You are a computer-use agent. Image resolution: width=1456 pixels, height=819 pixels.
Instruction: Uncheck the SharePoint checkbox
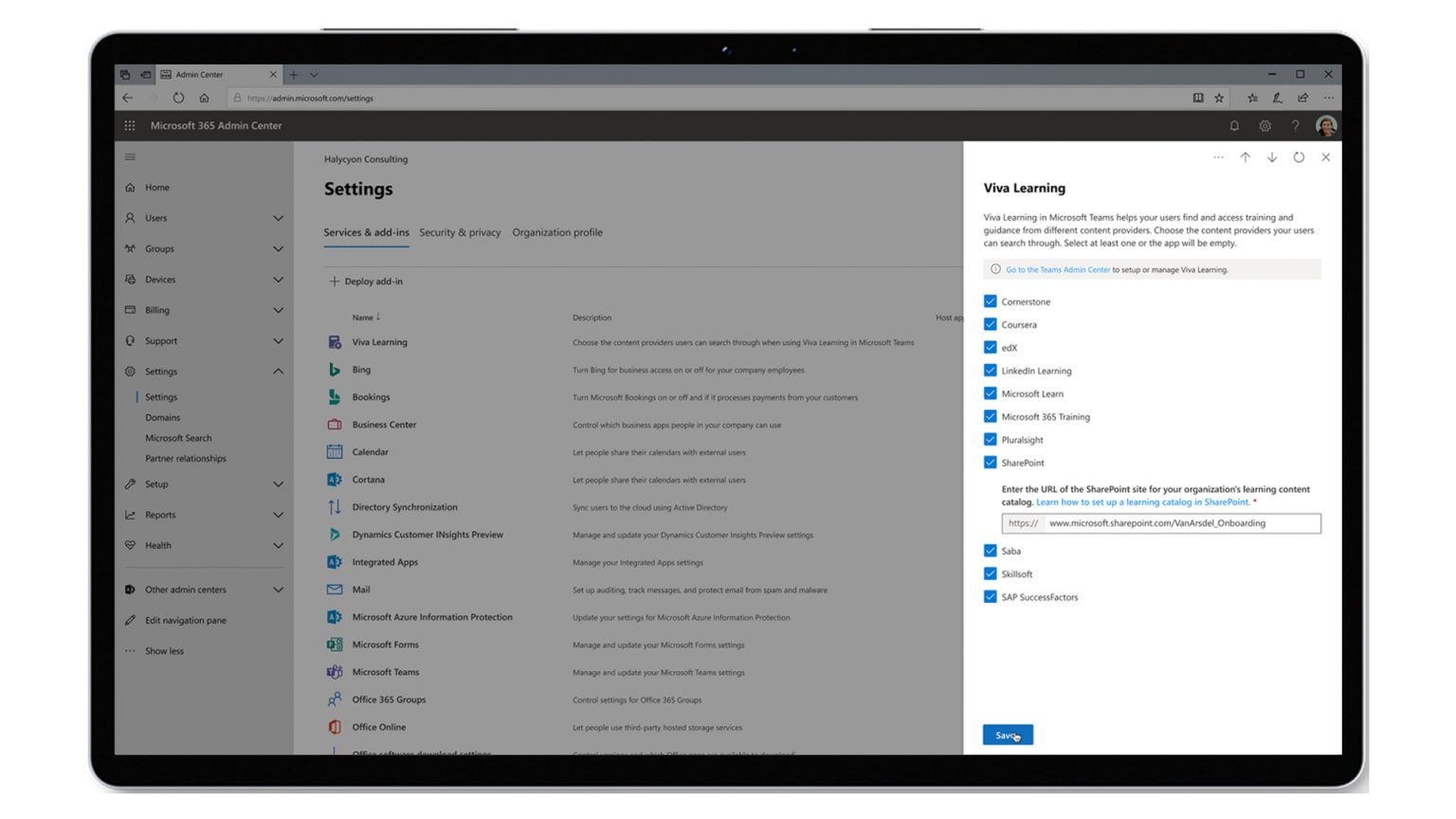[x=990, y=463]
